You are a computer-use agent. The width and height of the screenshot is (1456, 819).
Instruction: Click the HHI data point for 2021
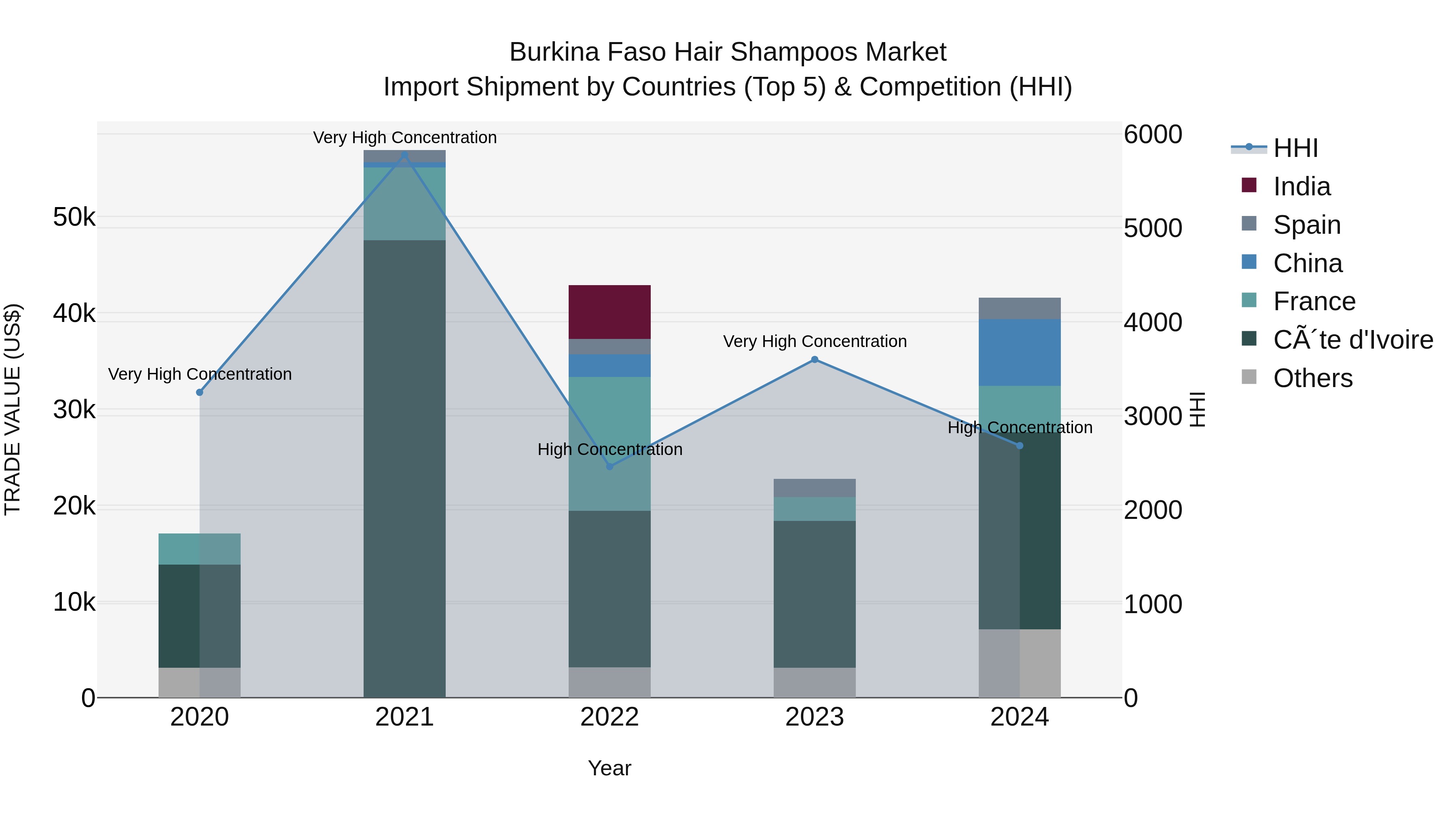[405, 155]
